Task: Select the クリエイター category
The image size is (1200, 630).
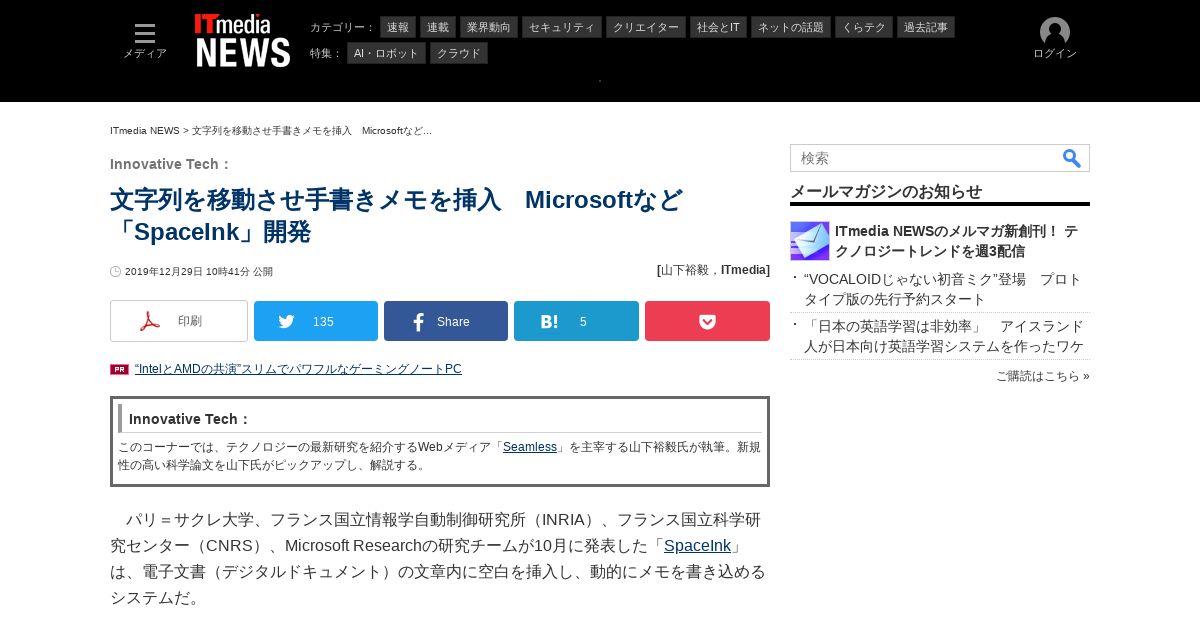Action: (646, 27)
